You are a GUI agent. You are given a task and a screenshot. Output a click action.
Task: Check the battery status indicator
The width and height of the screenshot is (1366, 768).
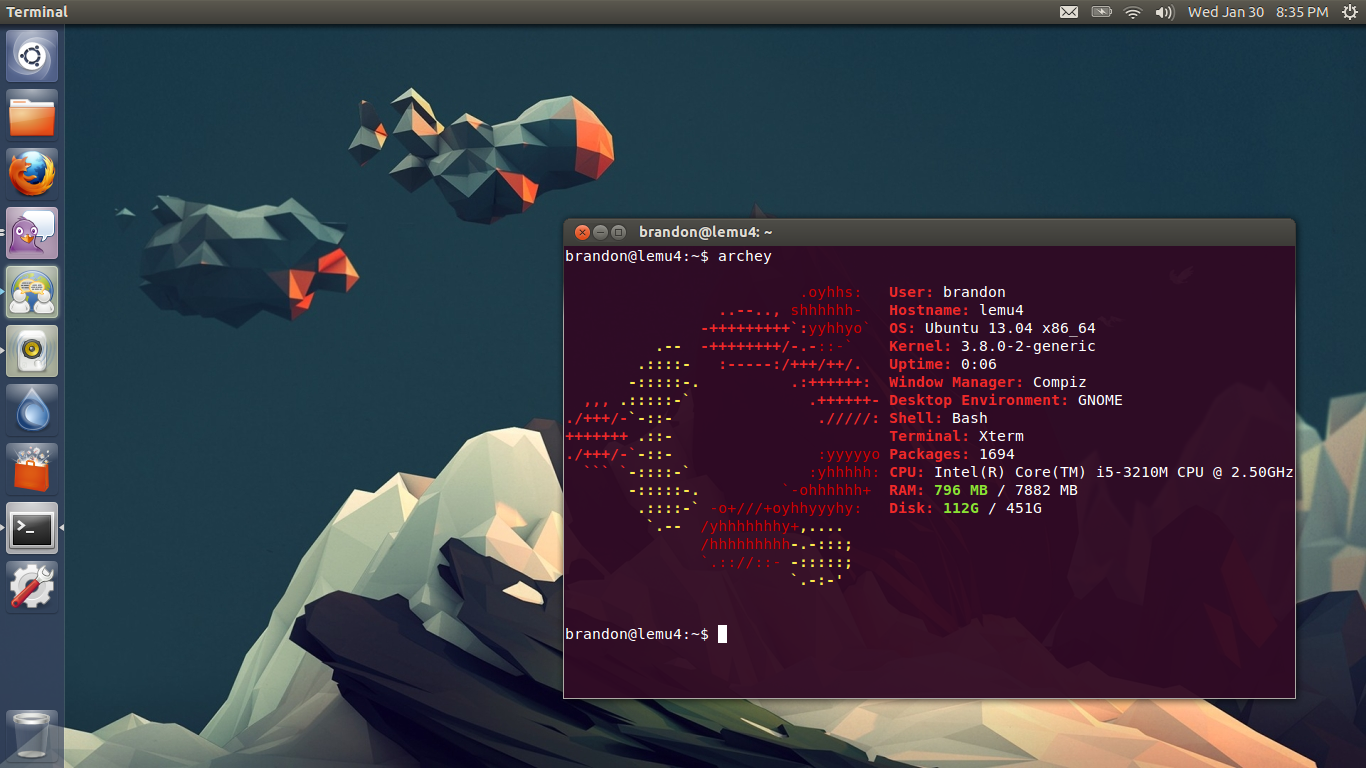coord(1100,12)
